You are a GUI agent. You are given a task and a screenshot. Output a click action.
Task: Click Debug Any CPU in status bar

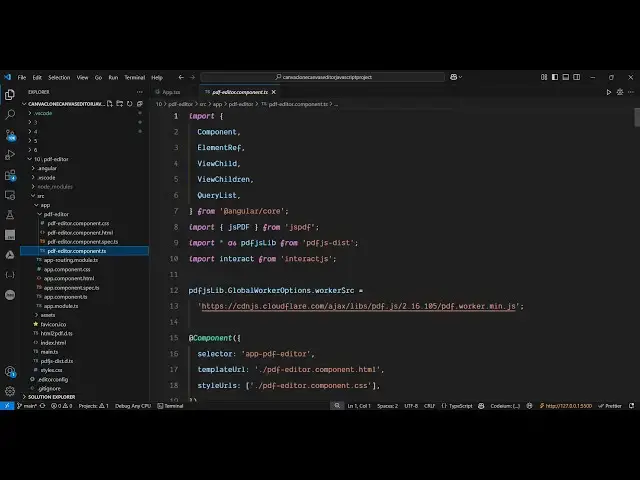pyautogui.click(x=133, y=406)
